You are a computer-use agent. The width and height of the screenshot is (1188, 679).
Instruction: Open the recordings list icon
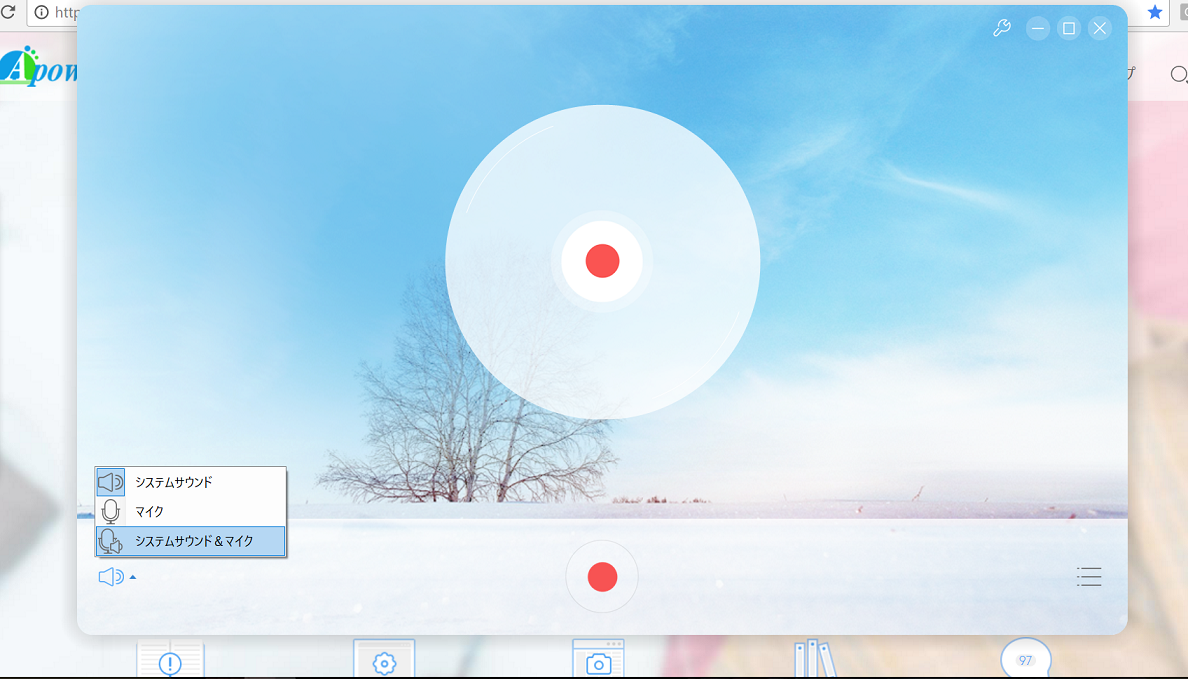[1089, 577]
